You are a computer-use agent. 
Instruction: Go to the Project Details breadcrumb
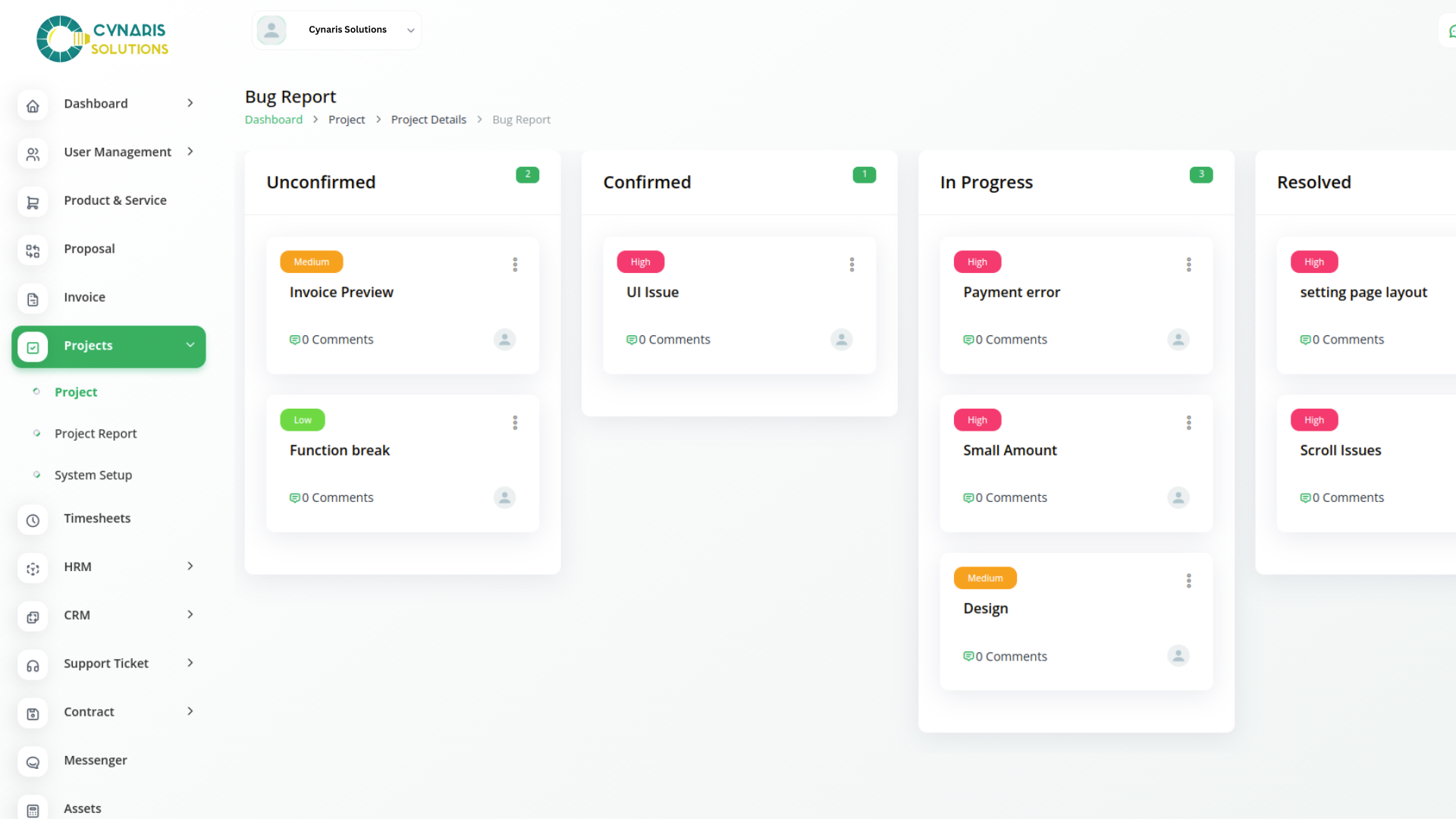pyautogui.click(x=428, y=120)
